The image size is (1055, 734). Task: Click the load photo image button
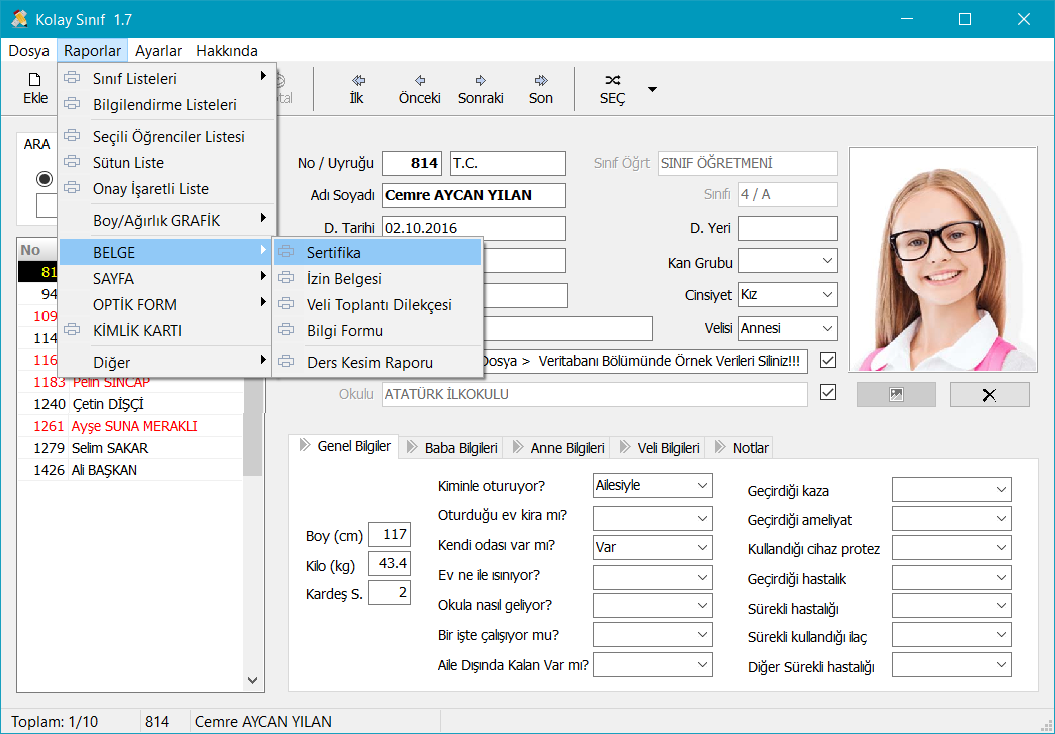click(x=896, y=395)
